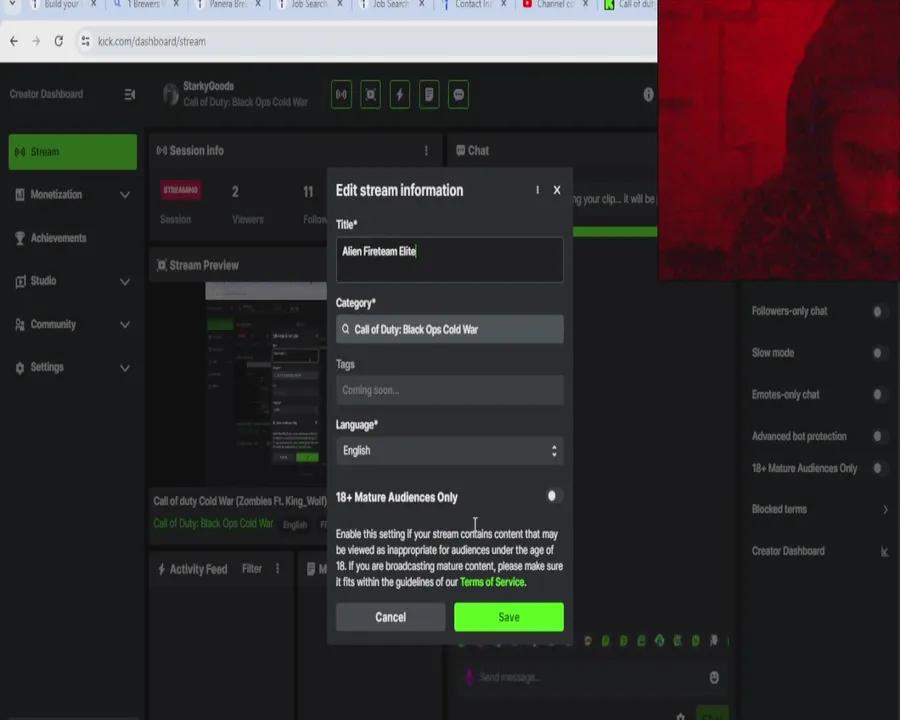Click the Activity Feed Filter button
This screenshot has width=900, height=720.
coord(251,568)
